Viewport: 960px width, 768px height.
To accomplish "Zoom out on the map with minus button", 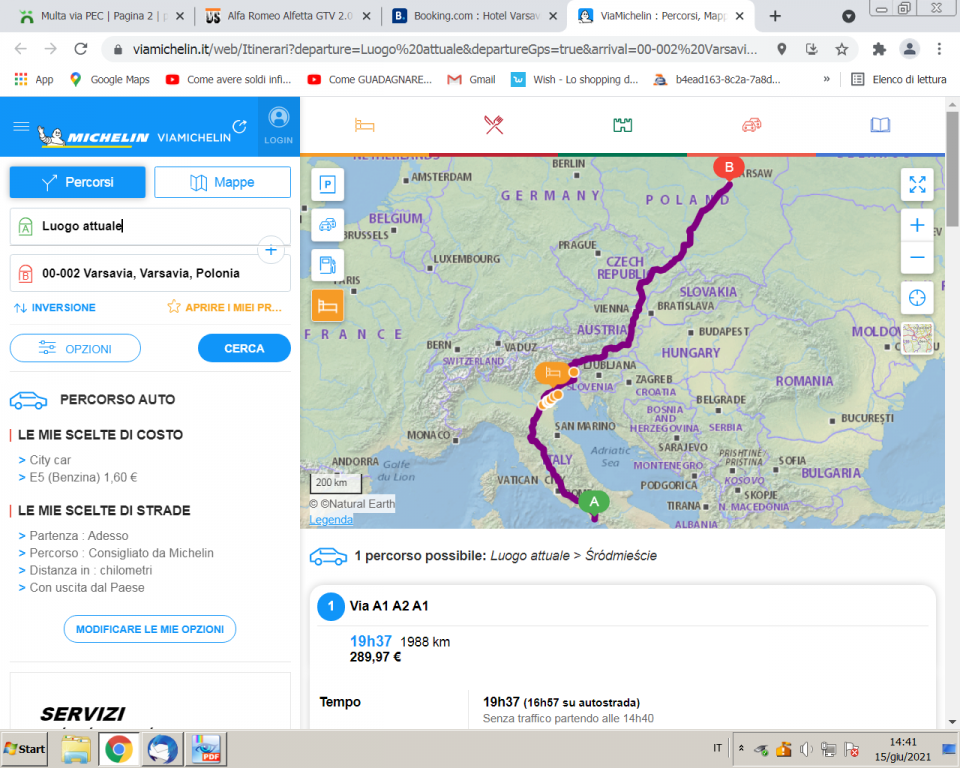I will point(917,258).
